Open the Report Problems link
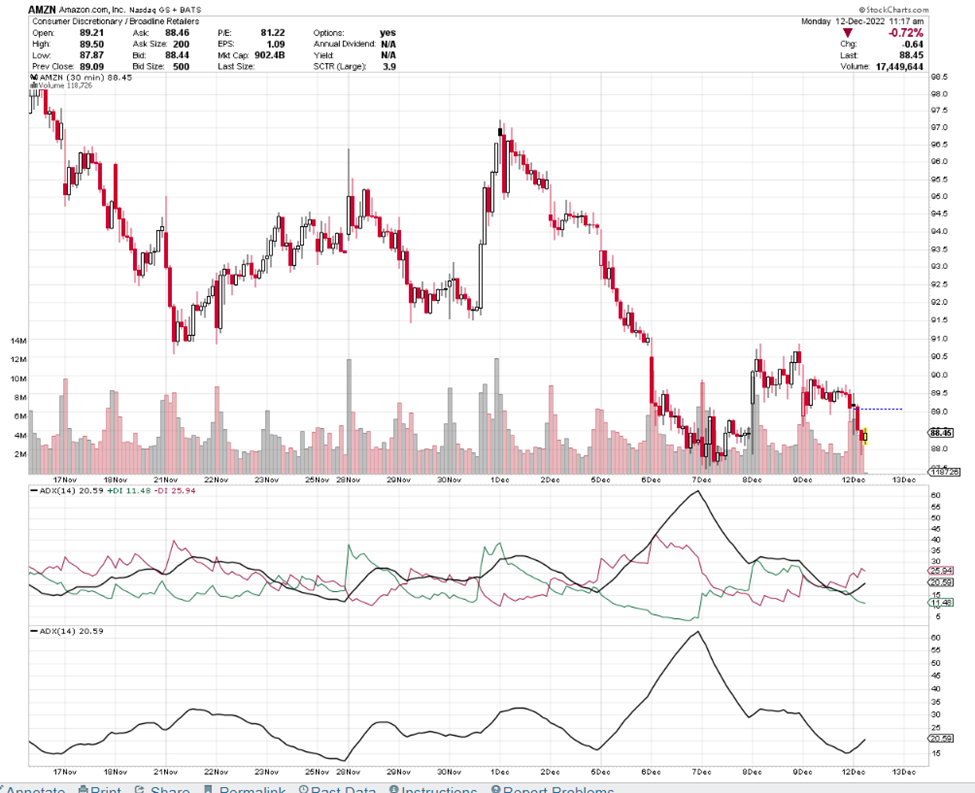Viewport: 975px width, 793px height. coord(558,790)
